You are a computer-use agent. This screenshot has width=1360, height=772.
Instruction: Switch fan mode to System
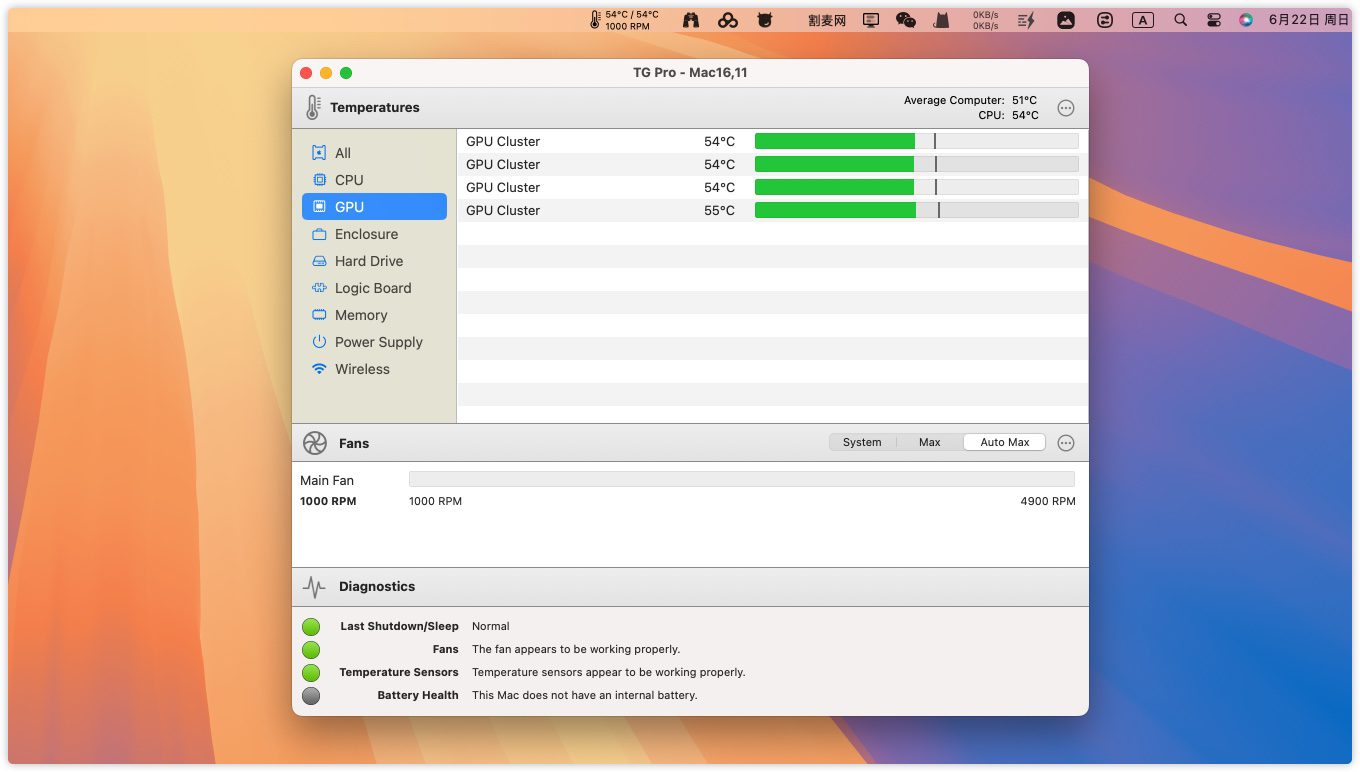point(861,442)
